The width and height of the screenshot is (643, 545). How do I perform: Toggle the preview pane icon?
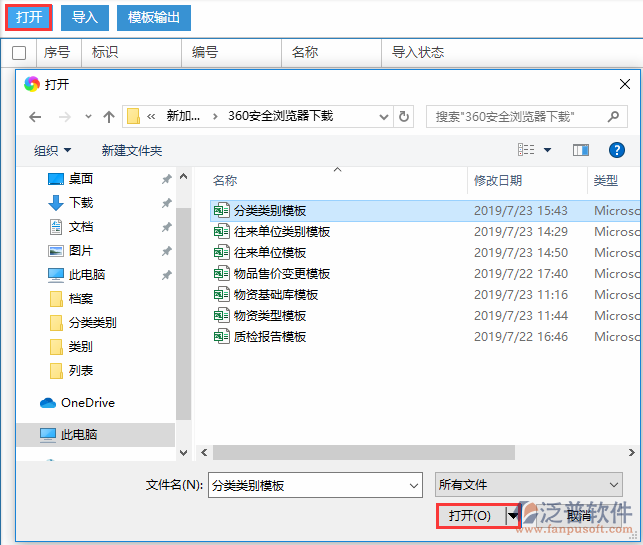coord(580,150)
